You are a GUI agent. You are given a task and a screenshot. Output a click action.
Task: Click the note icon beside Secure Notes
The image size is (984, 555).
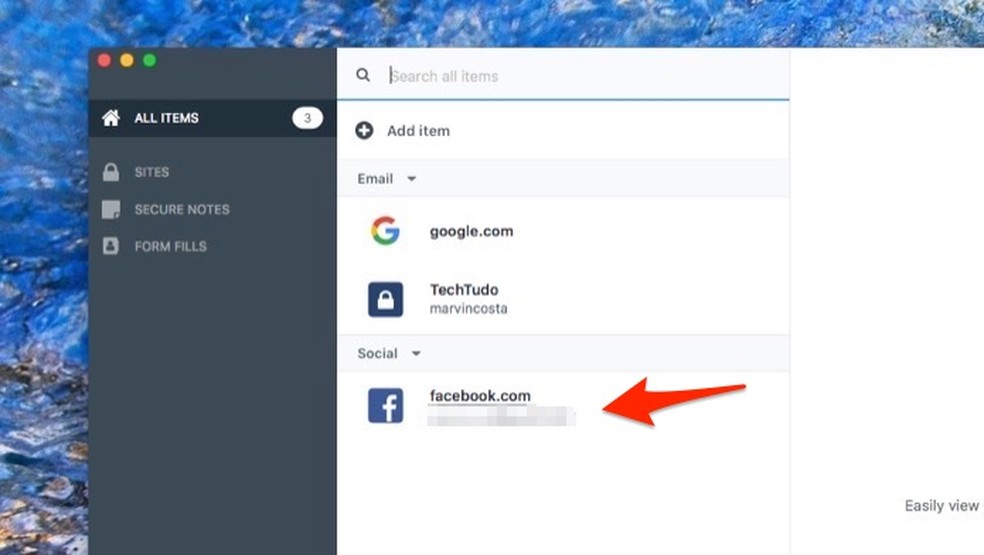click(x=111, y=210)
